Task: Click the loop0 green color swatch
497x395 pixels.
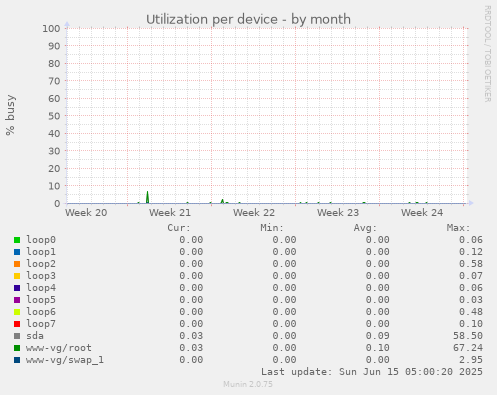Action: pyautogui.click(x=17, y=240)
